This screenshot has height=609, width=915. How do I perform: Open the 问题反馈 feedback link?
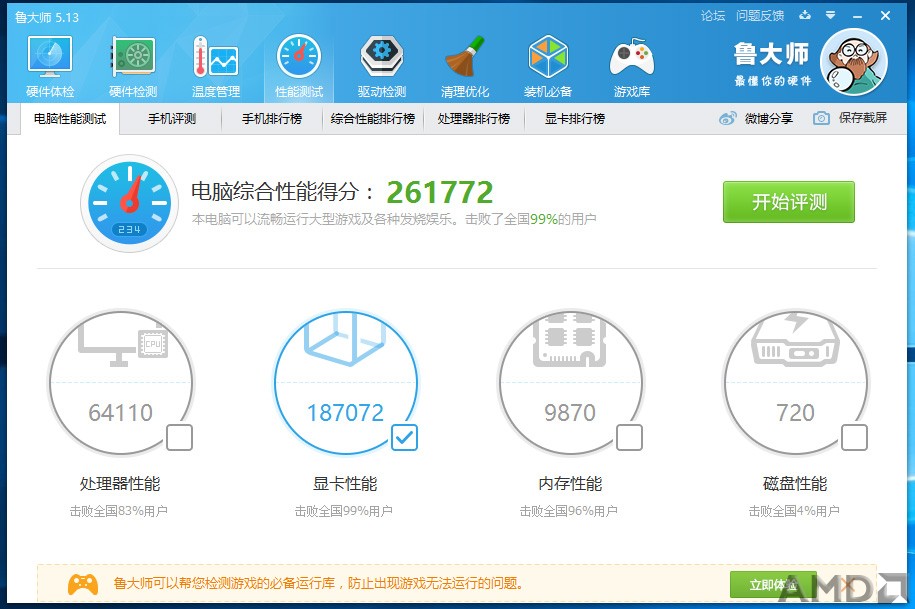pyautogui.click(x=760, y=16)
